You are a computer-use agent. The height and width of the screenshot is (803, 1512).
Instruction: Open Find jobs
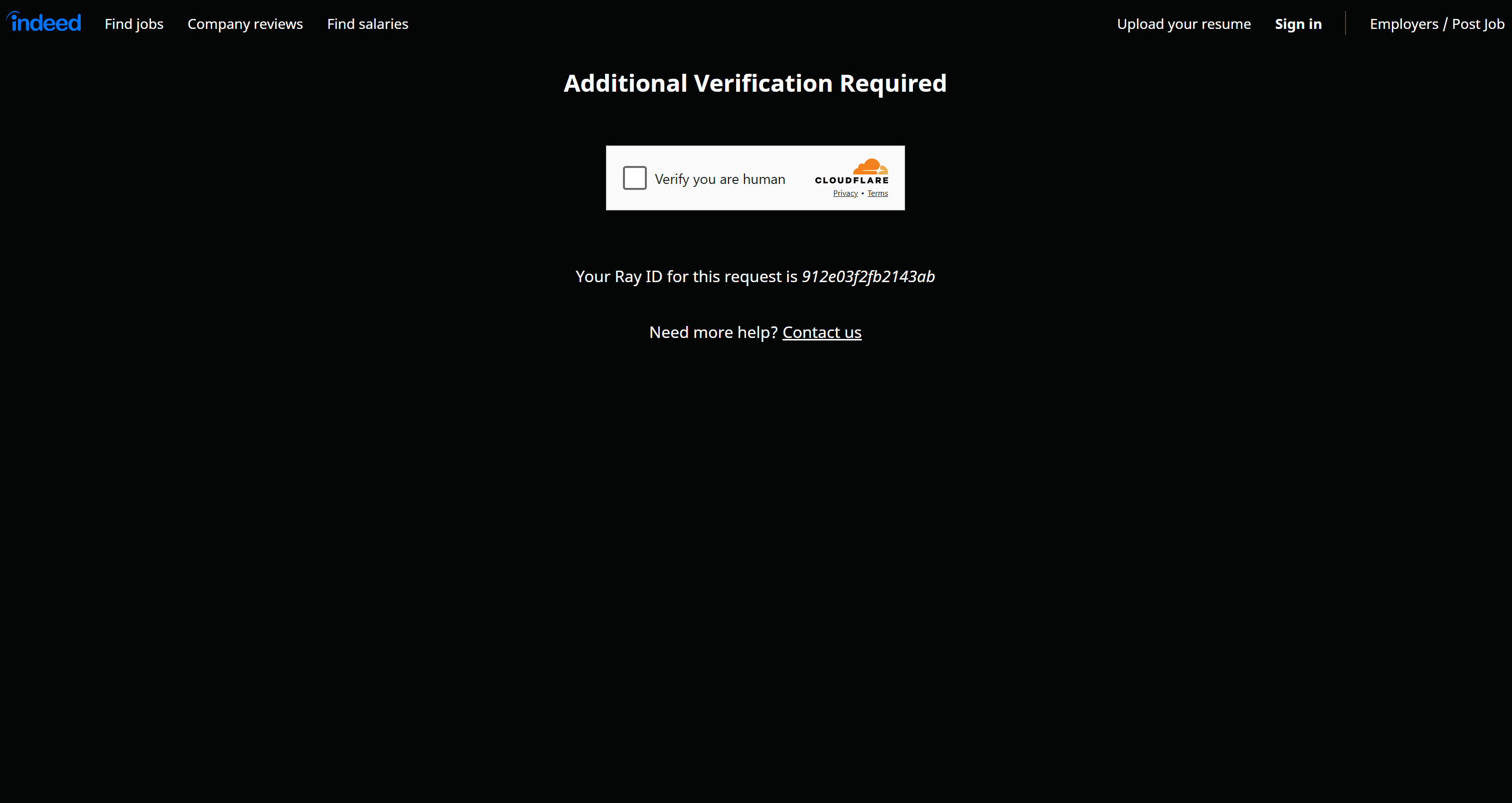[134, 24]
